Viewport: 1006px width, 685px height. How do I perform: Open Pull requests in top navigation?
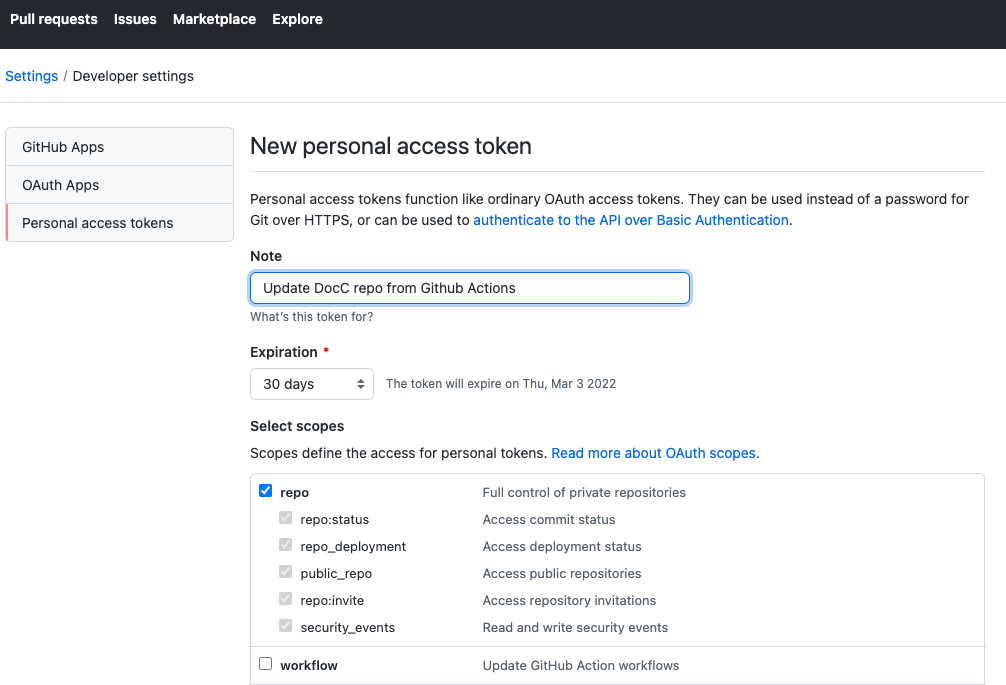pyautogui.click(x=54, y=19)
